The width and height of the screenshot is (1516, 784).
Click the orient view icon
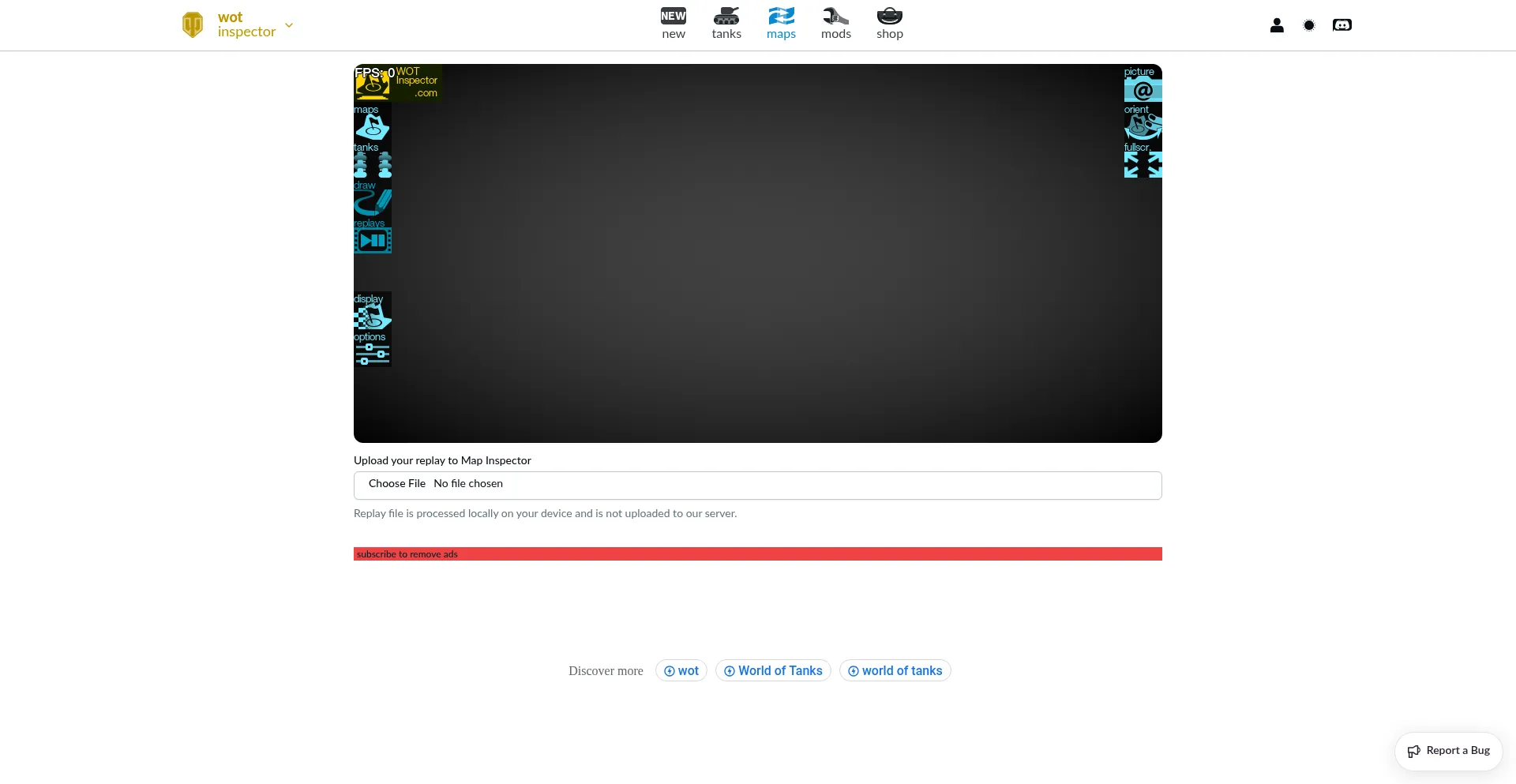1143,126
